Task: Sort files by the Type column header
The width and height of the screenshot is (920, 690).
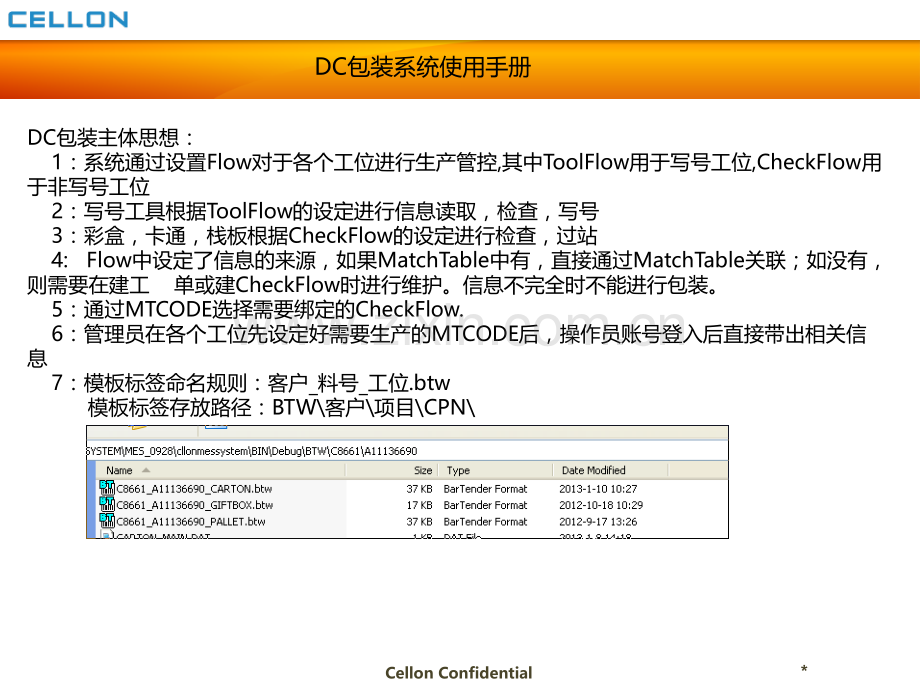Action: tap(458, 470)
